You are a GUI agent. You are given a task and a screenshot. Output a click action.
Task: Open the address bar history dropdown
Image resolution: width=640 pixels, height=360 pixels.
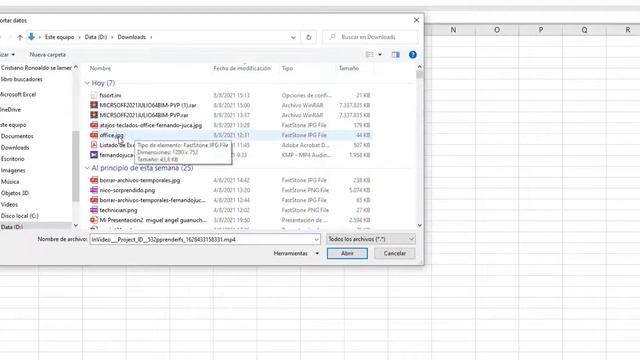tap(293, 37)
